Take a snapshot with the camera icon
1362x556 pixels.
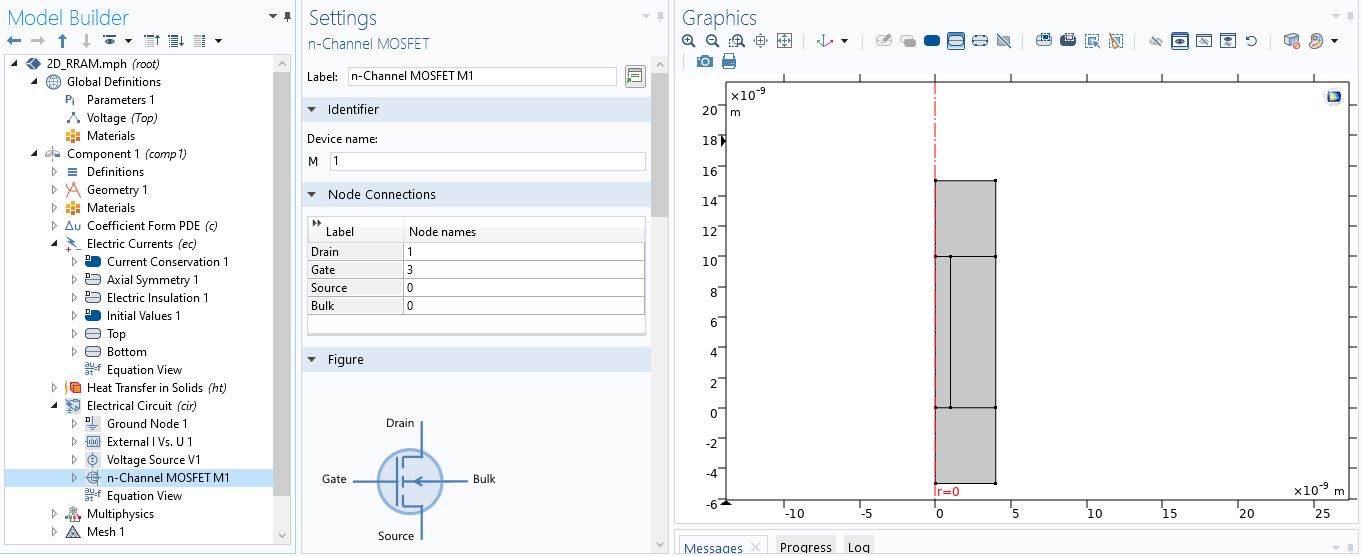[704, 61]
